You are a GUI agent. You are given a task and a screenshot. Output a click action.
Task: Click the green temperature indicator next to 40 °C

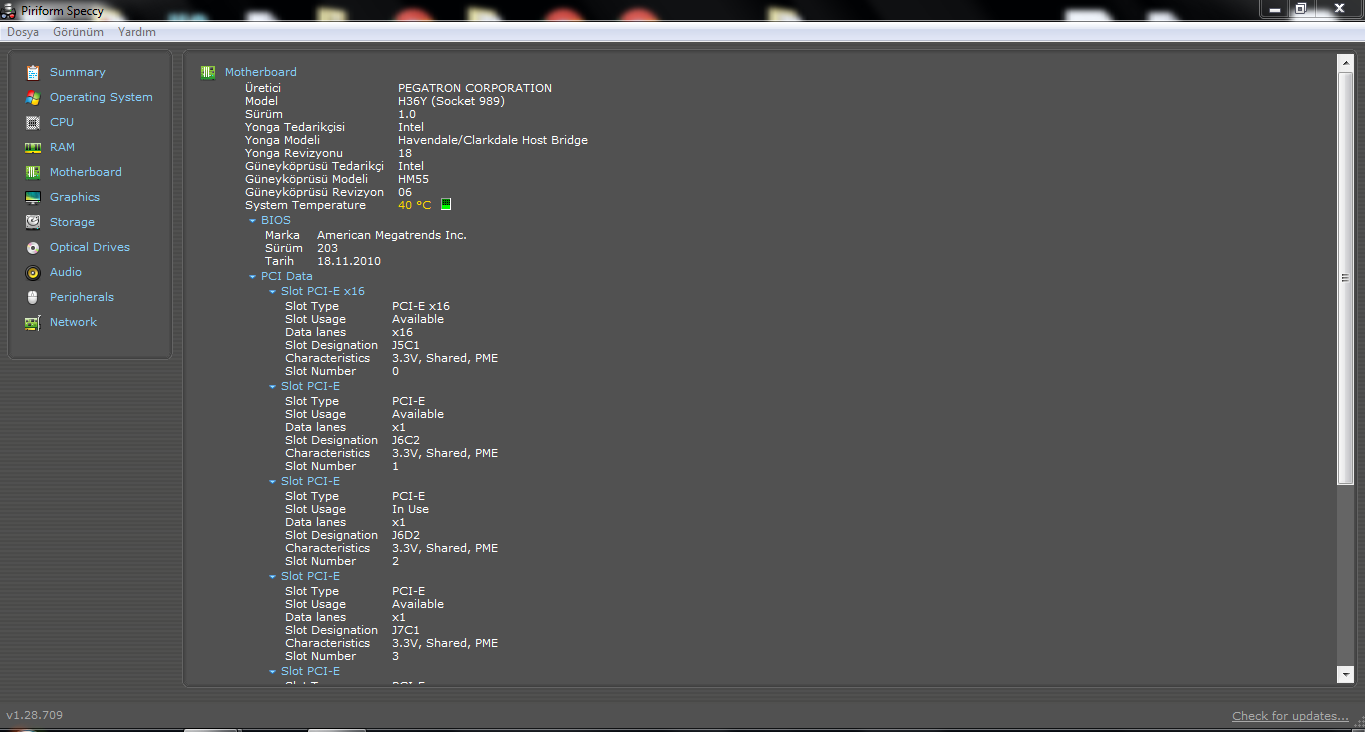point(446,204)
